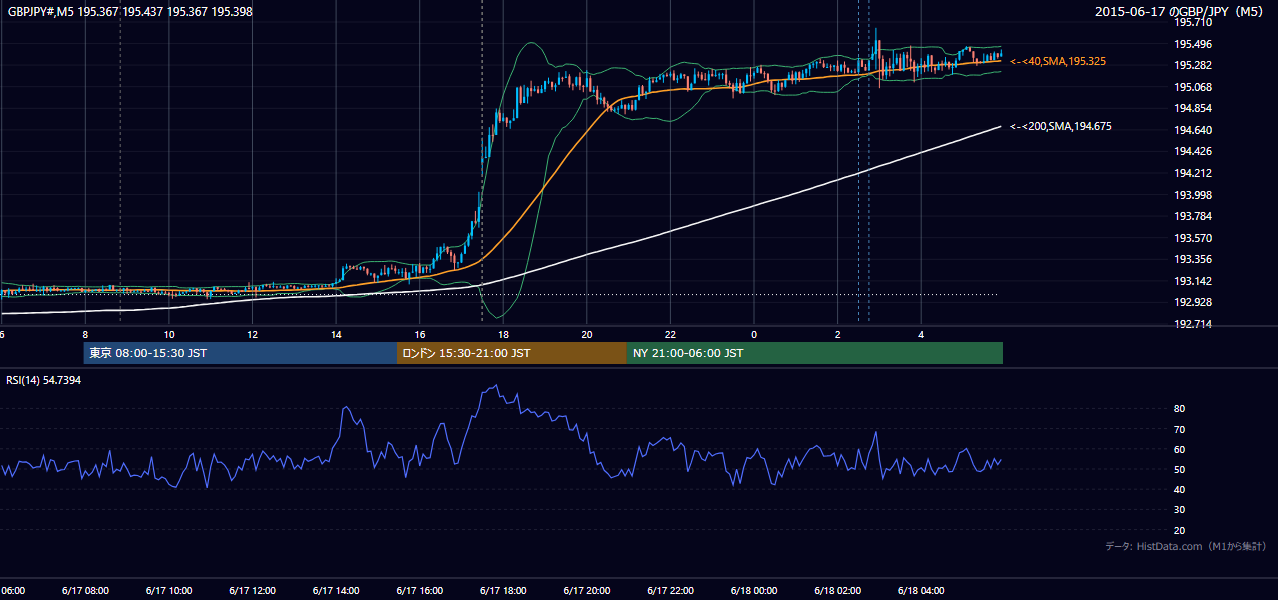Image resolution: width=1278 pixels, height=600 pixels.
Task: Select the 193.570 price axis label
Action: tap(1193, 238)
